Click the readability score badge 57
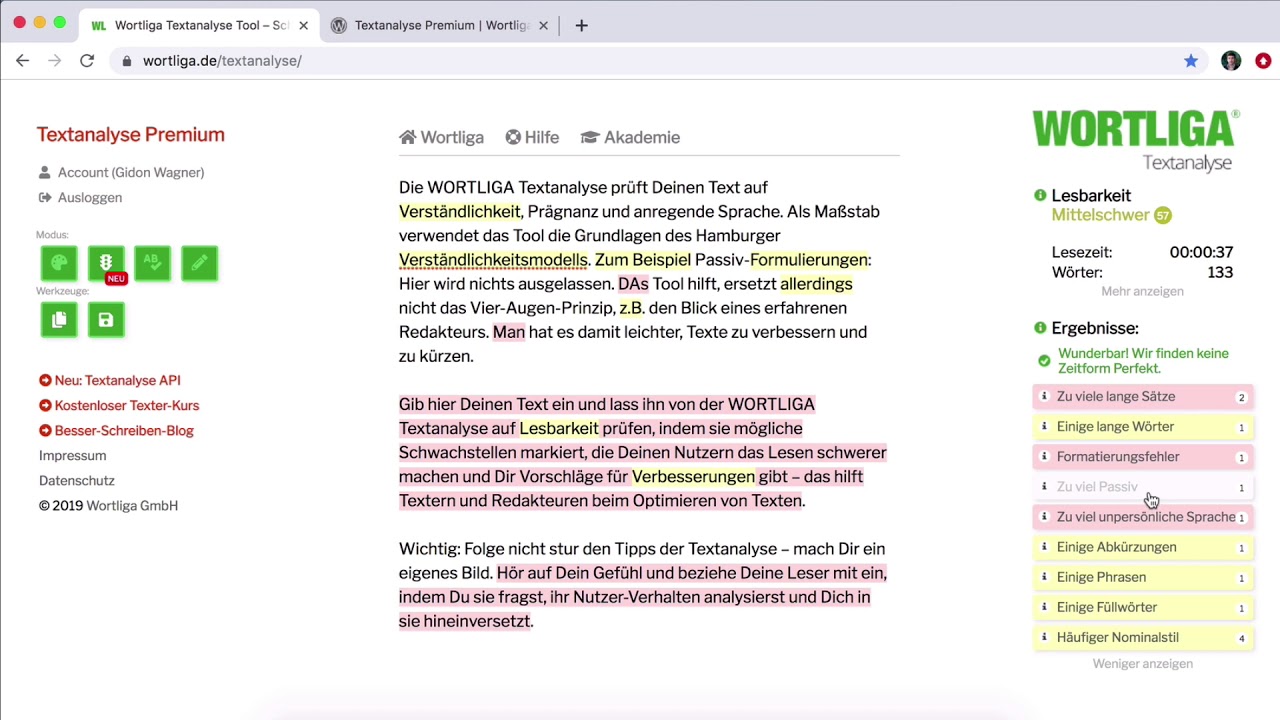 (x=1162, y=215)
